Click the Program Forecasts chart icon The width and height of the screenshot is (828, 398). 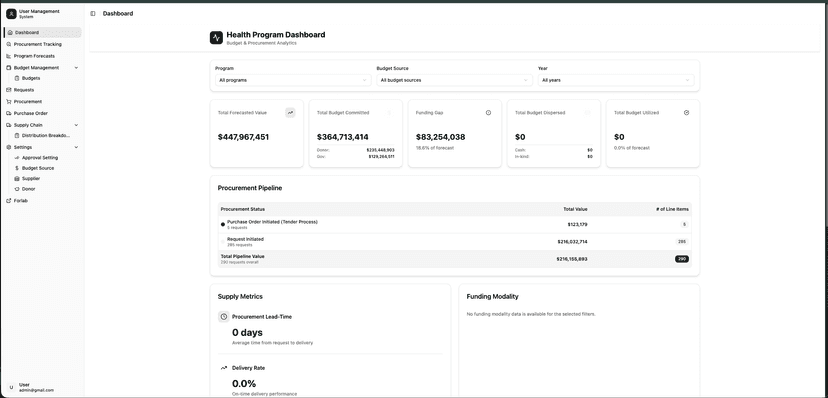coord(8,56)
